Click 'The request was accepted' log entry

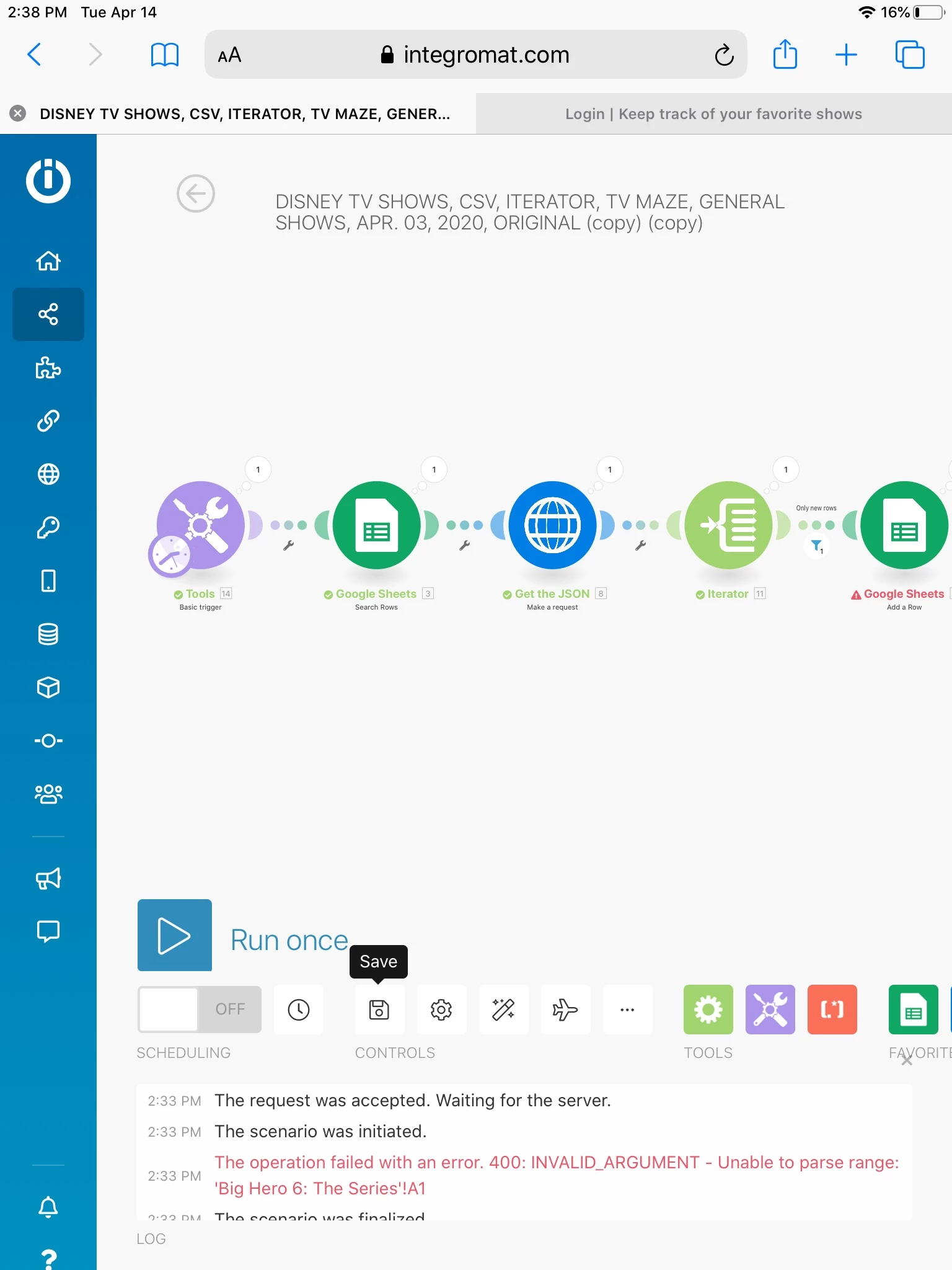[413, 1100]
